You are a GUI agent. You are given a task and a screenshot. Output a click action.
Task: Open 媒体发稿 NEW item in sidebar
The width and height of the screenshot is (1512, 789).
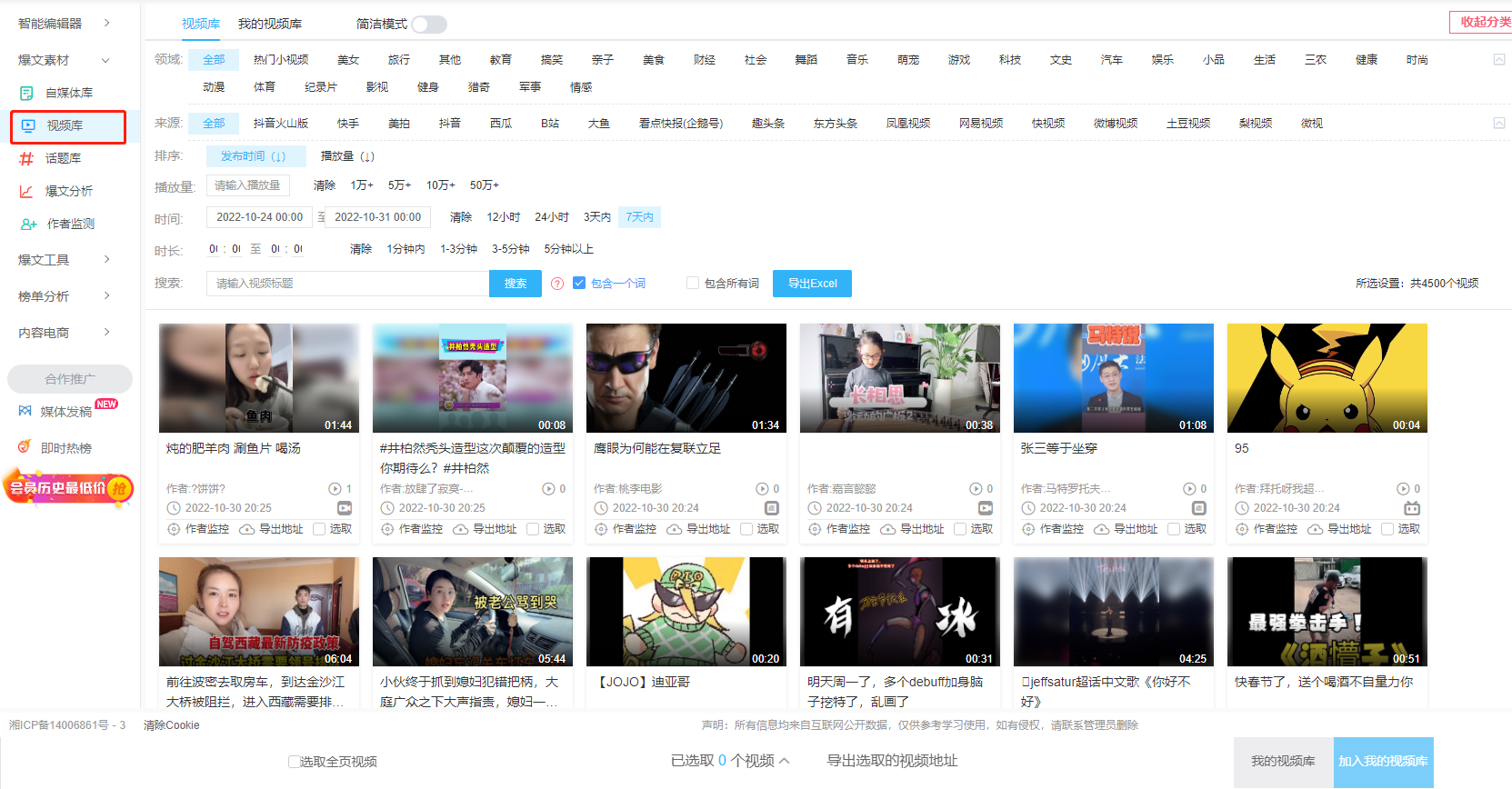[68, 411]
